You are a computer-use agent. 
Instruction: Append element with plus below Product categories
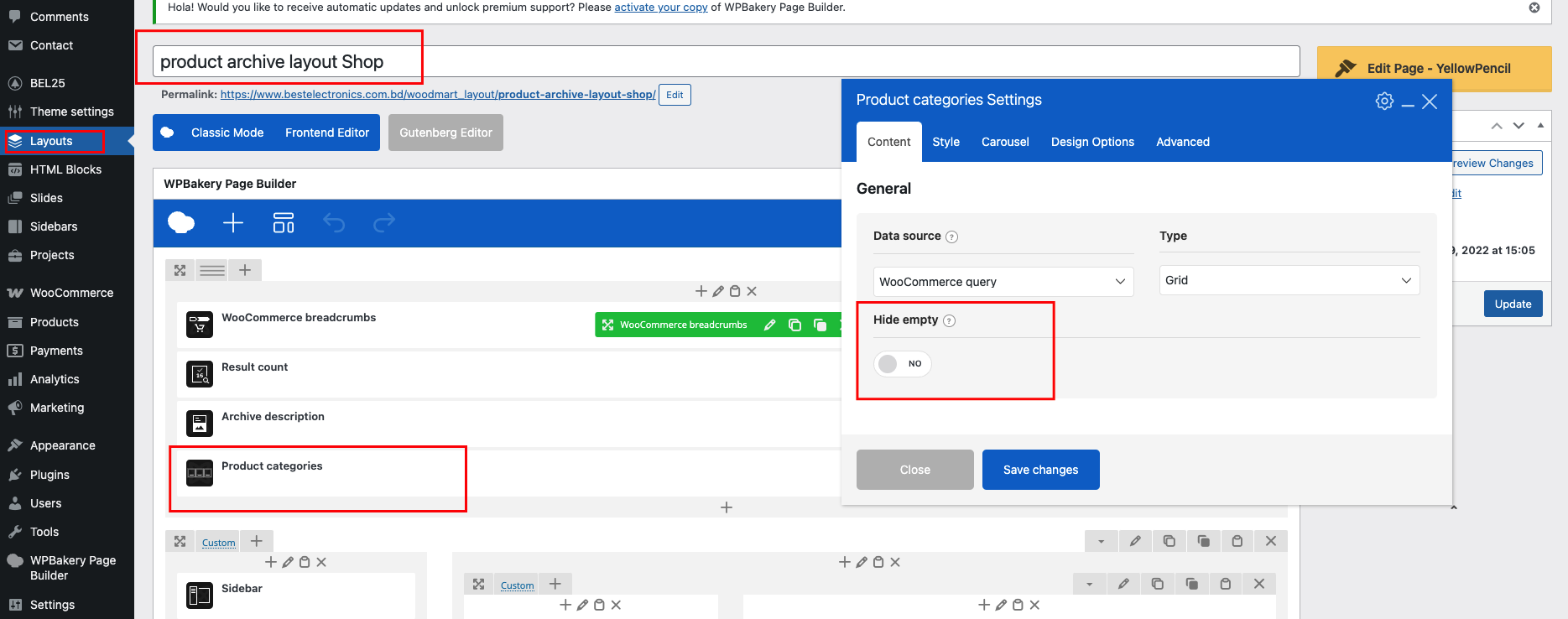(727, 507)
